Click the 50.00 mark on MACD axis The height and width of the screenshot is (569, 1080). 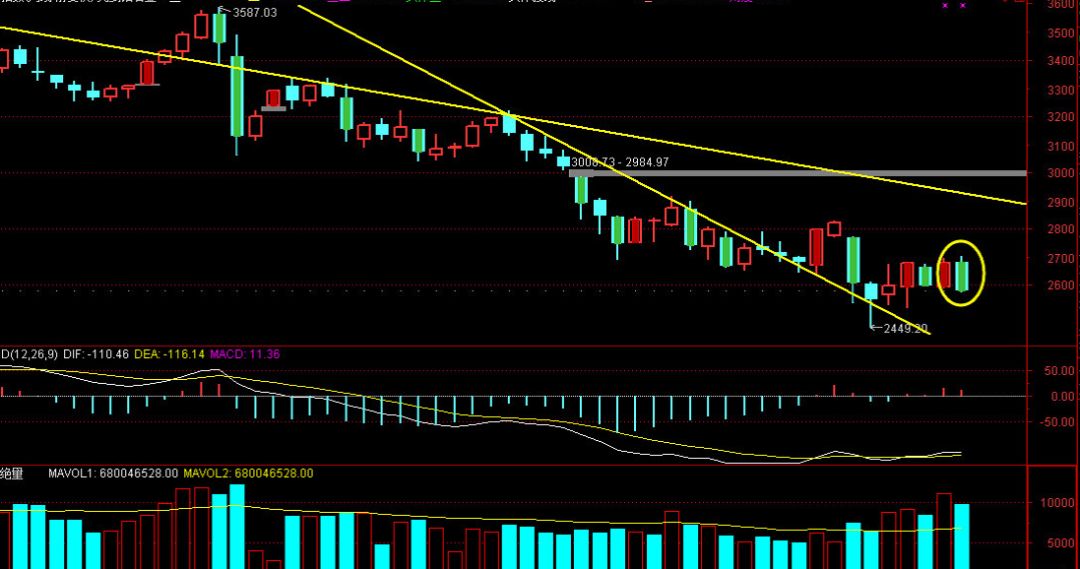(1057, 371)
